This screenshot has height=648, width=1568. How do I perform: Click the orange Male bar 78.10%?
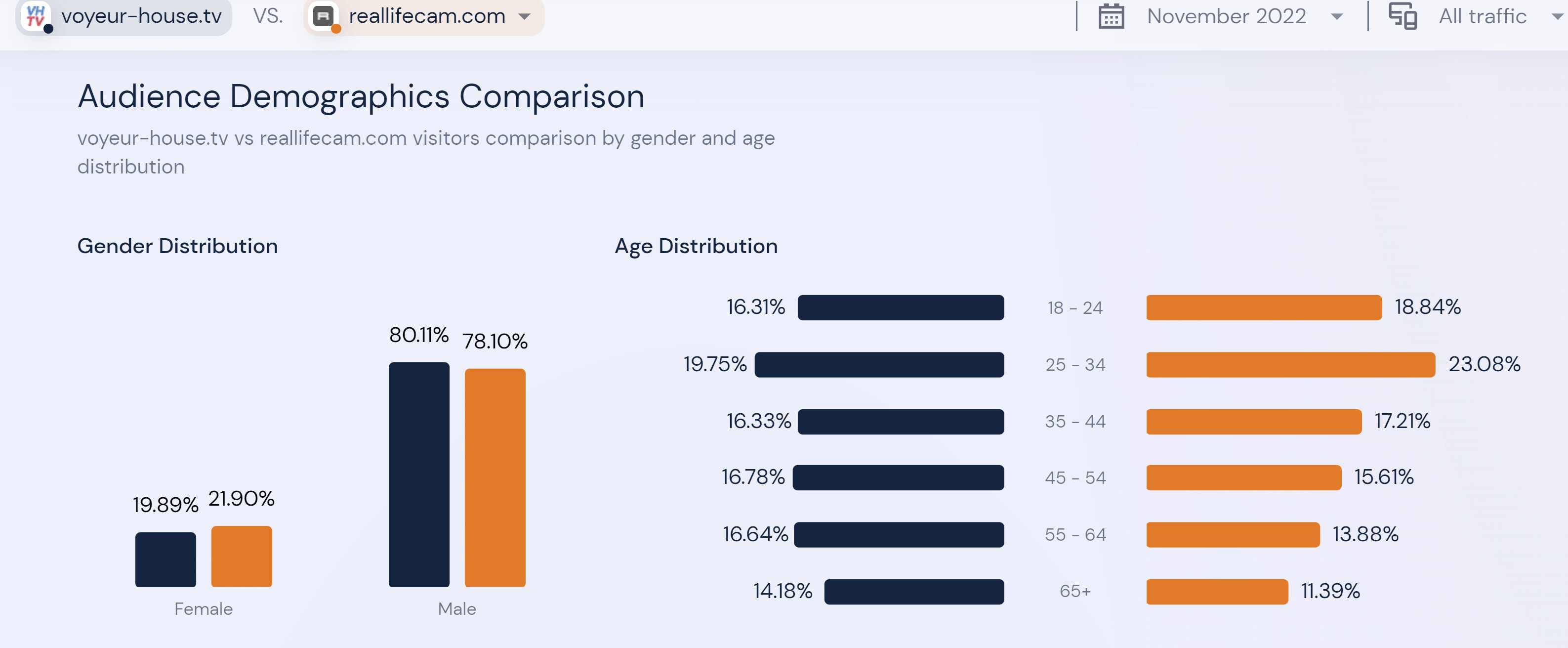[494, 477]
